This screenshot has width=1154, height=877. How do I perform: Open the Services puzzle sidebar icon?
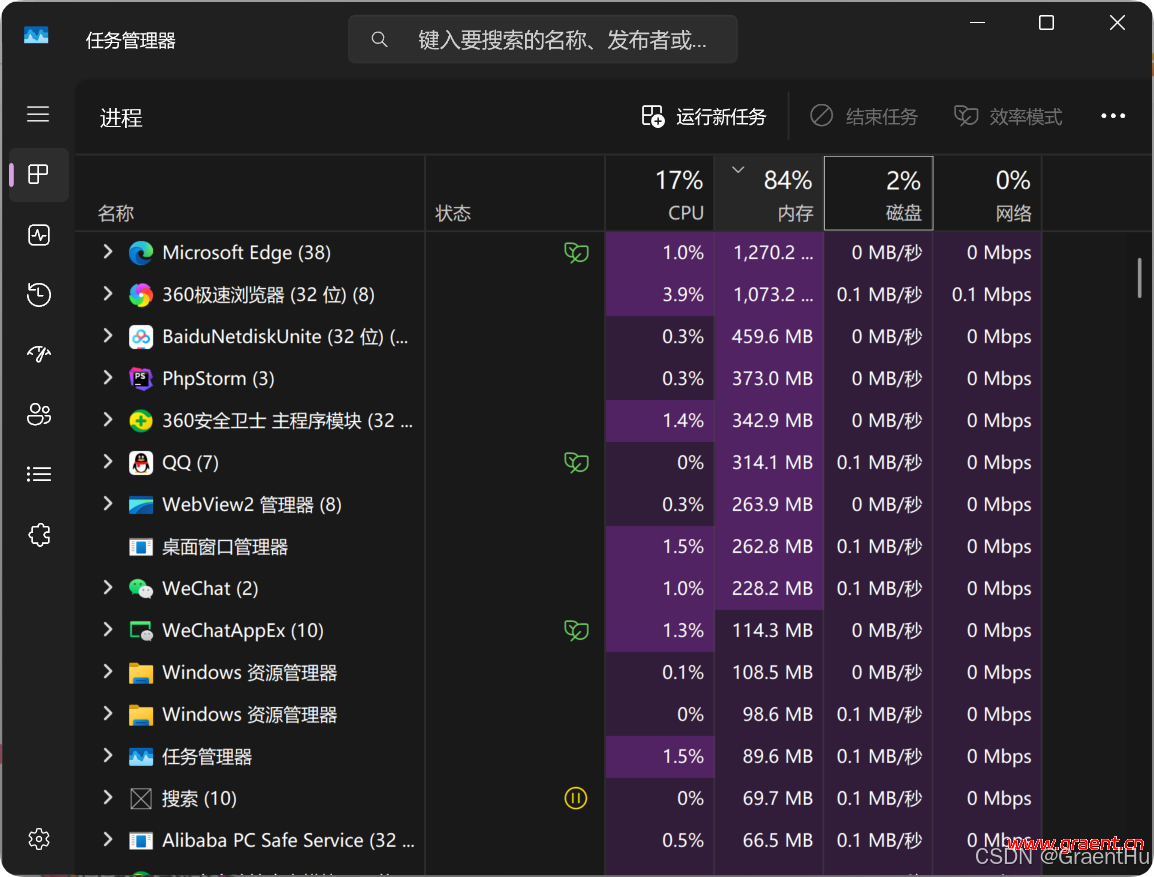[x=38, y=535]
